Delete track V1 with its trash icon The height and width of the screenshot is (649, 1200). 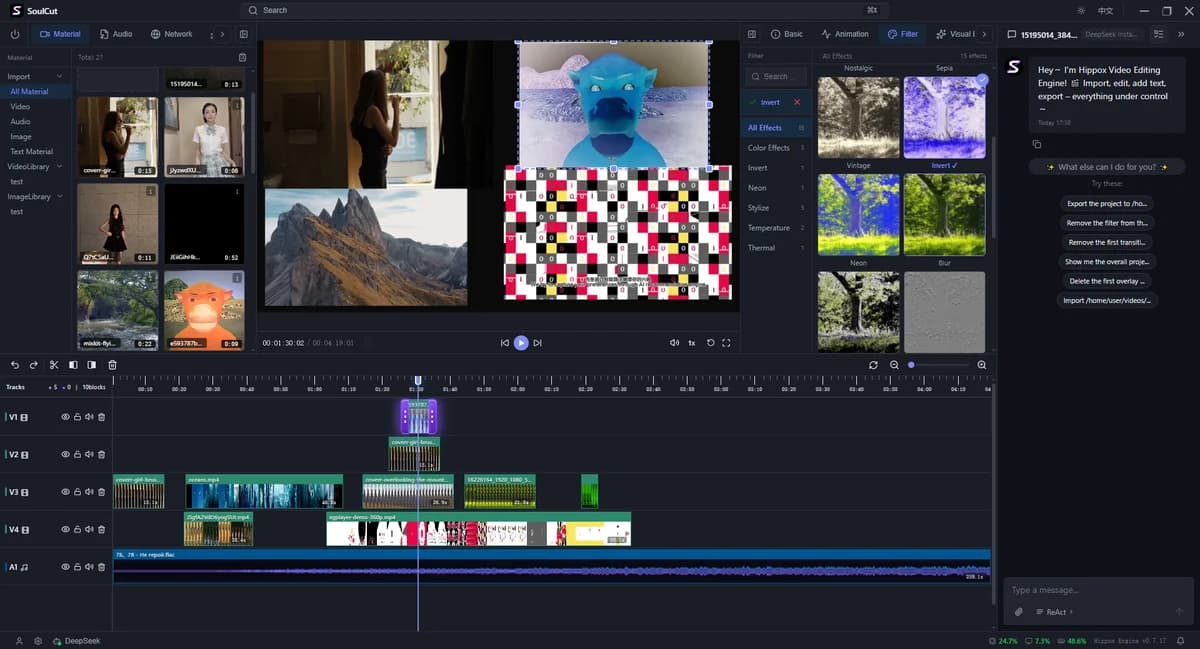click(x=101, y=417)
